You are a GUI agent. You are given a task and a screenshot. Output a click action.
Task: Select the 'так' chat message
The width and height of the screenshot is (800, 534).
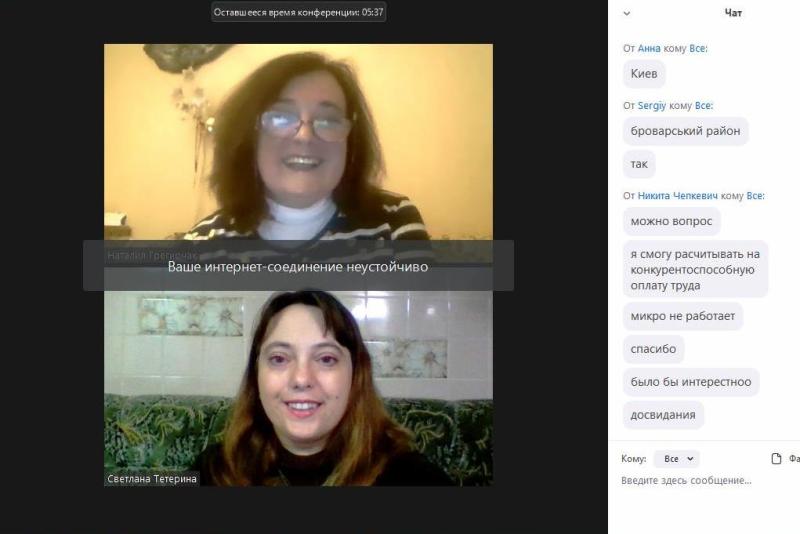point(639,164)
